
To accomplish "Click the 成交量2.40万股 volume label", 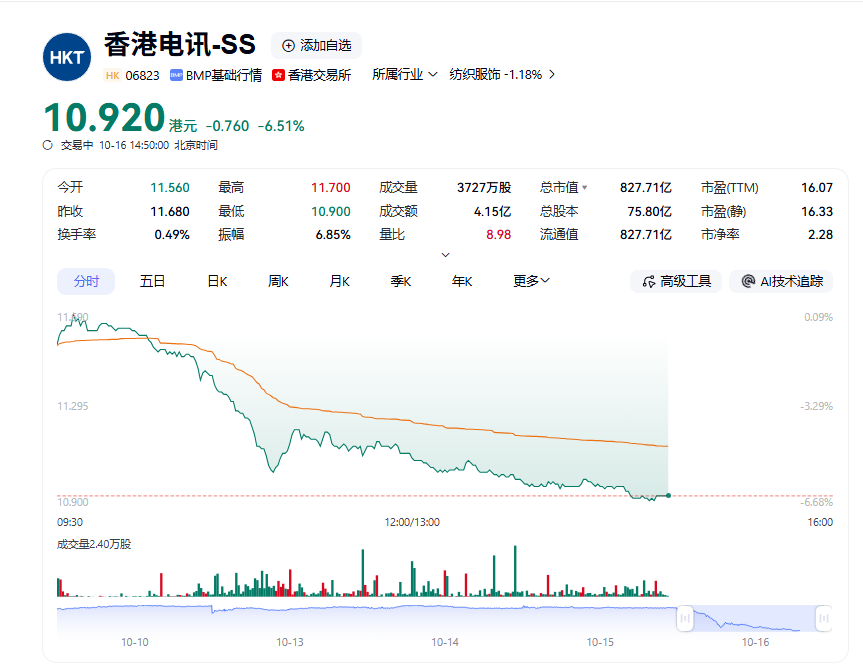I will [x=94, y=545].
